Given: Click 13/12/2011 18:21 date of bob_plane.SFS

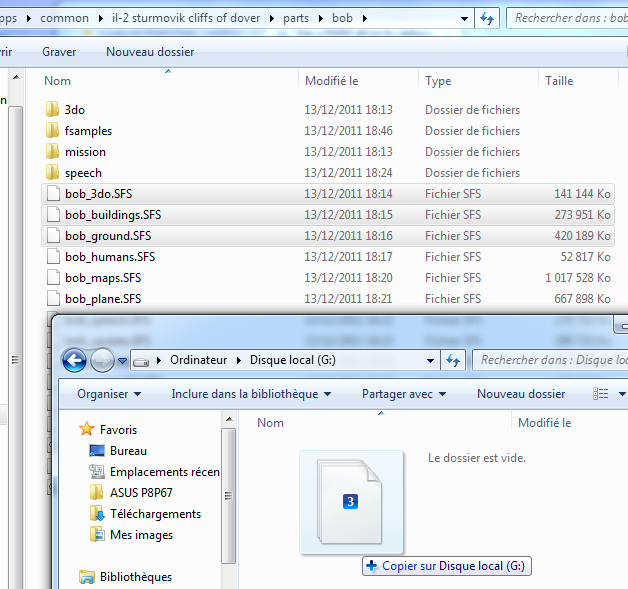Looking at the screenshot, I should (348, 299).
